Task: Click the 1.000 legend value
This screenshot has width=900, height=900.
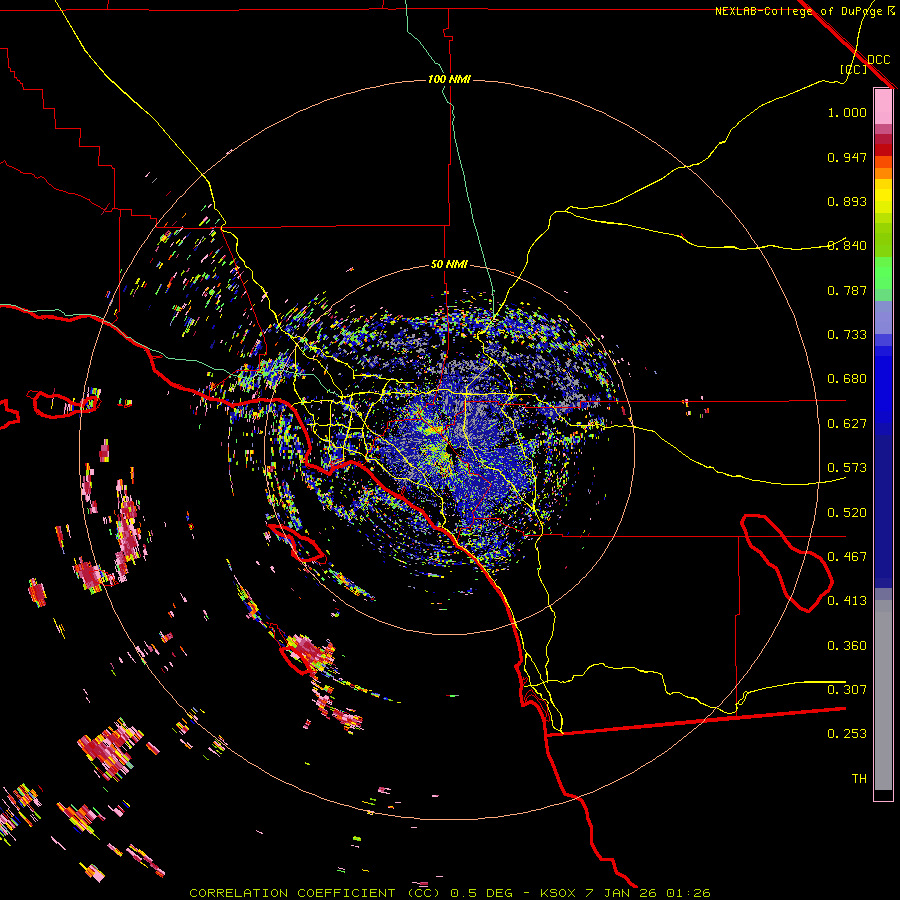Action: click(847, 112)
